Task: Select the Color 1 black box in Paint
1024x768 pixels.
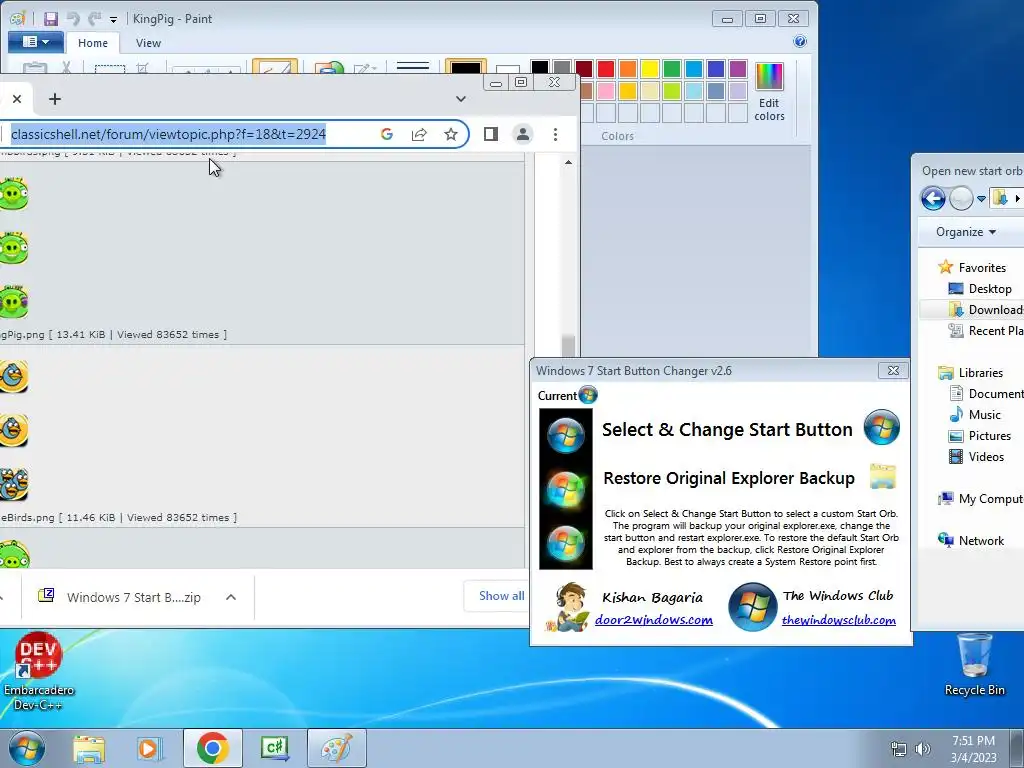Action: (x=466, y=67)
